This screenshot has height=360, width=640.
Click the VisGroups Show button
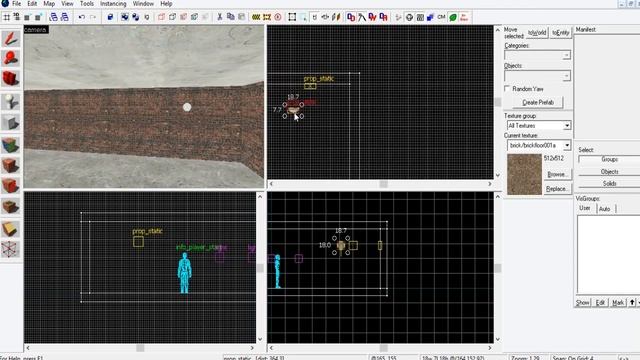(583, 302)
